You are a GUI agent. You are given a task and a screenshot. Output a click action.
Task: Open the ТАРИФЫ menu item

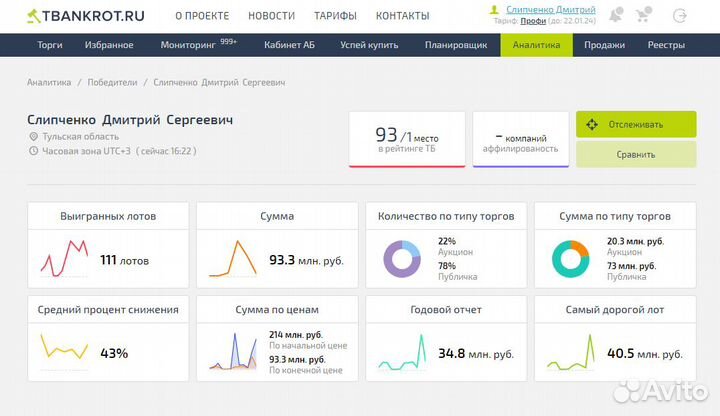pos(335,16)
